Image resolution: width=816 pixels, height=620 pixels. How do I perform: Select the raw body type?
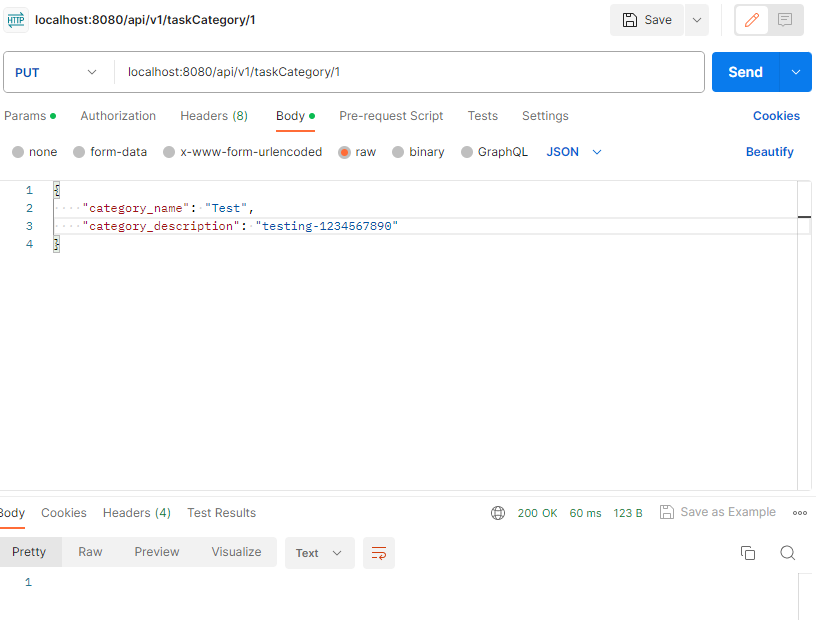[357, 151]
